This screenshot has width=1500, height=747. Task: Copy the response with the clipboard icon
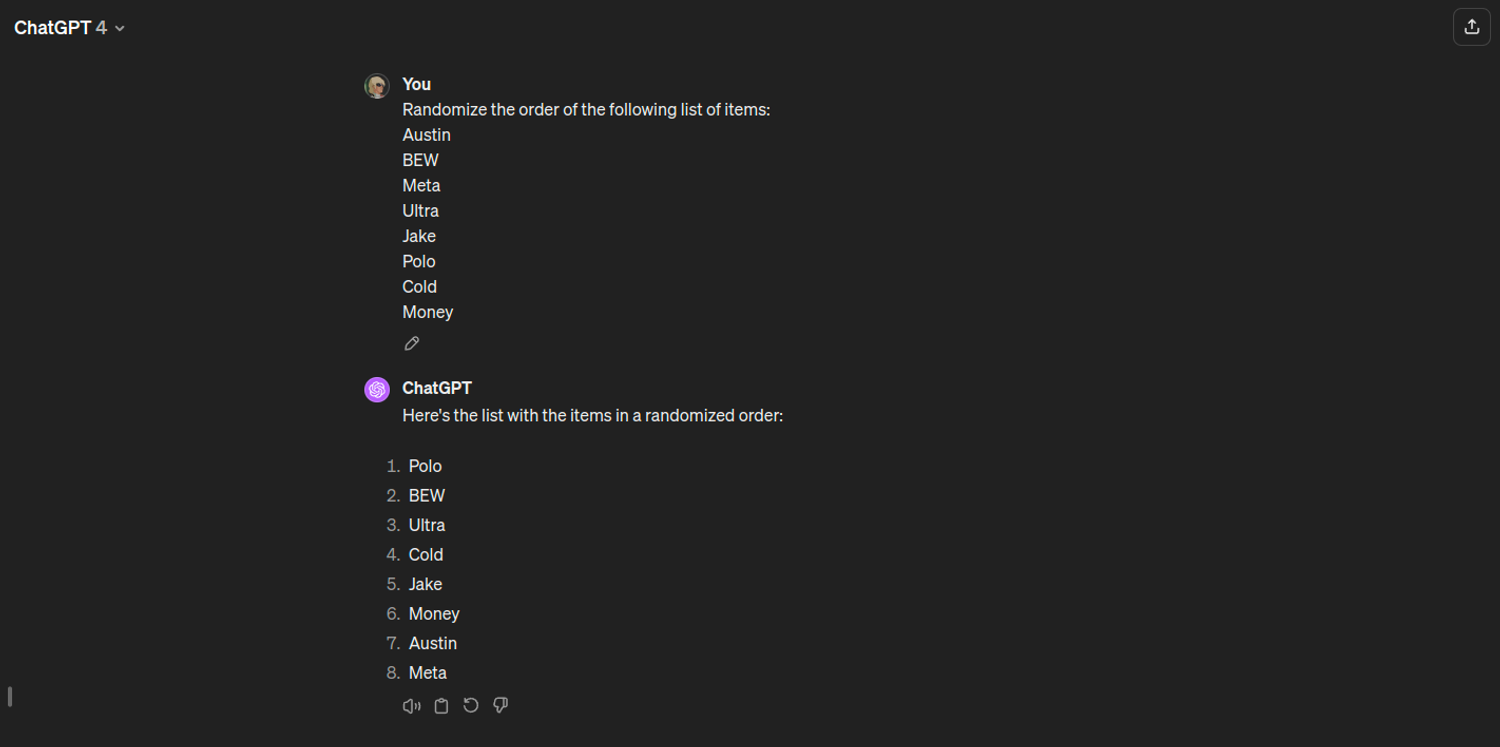click(441, 706)
